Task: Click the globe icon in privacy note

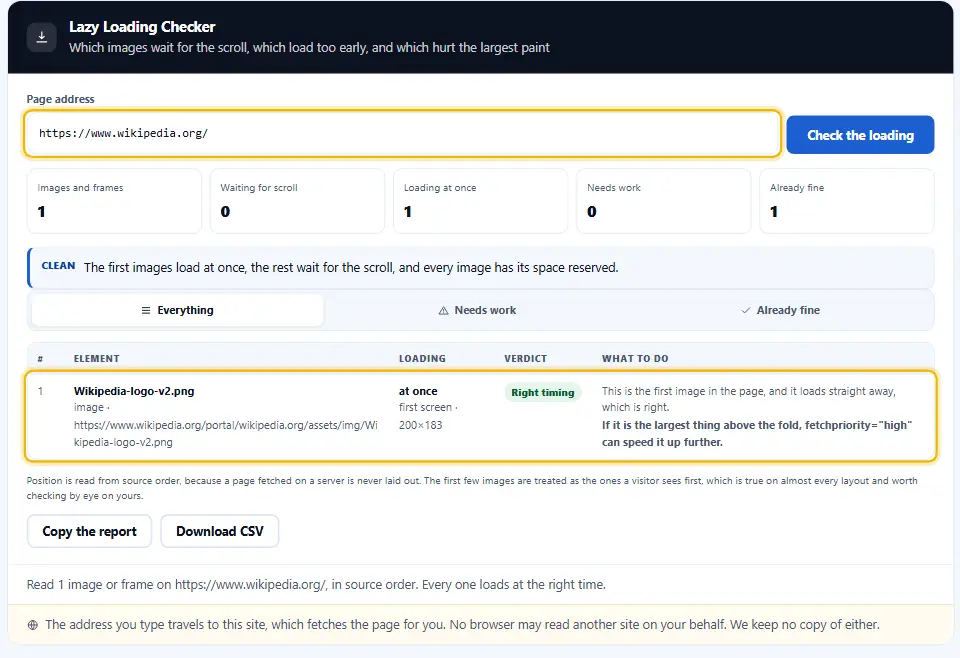Action: coord(33,625)
